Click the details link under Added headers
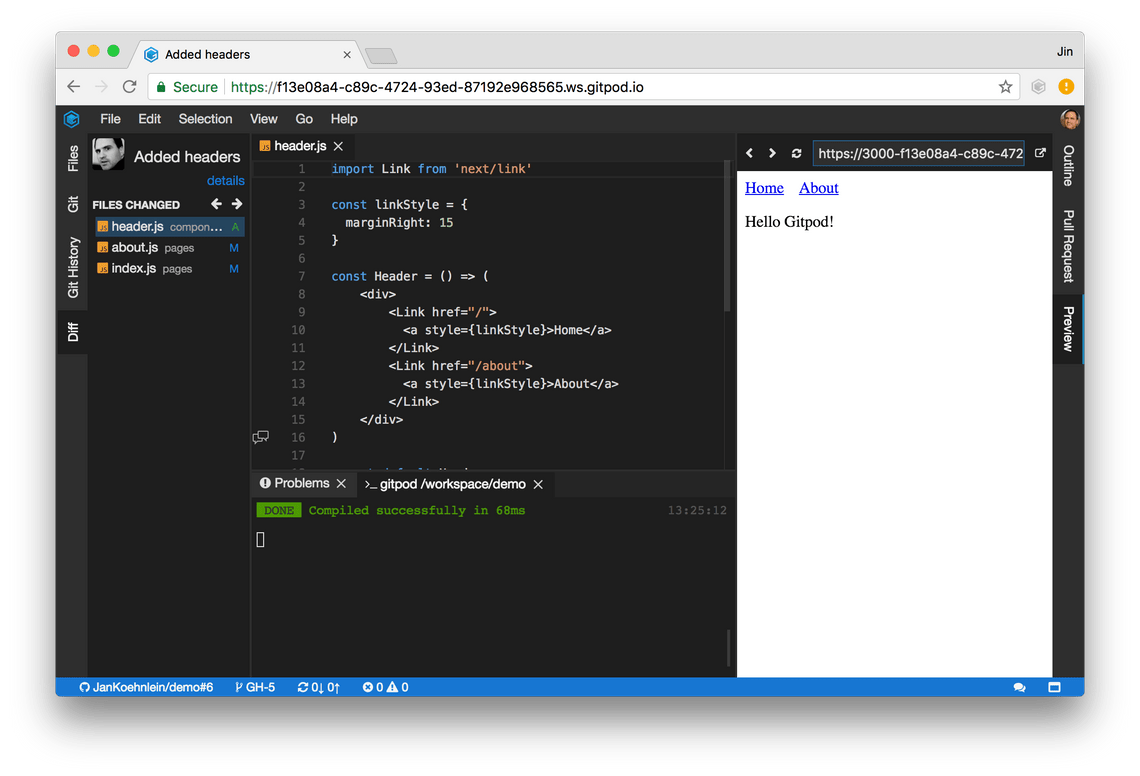 (225, 180)
